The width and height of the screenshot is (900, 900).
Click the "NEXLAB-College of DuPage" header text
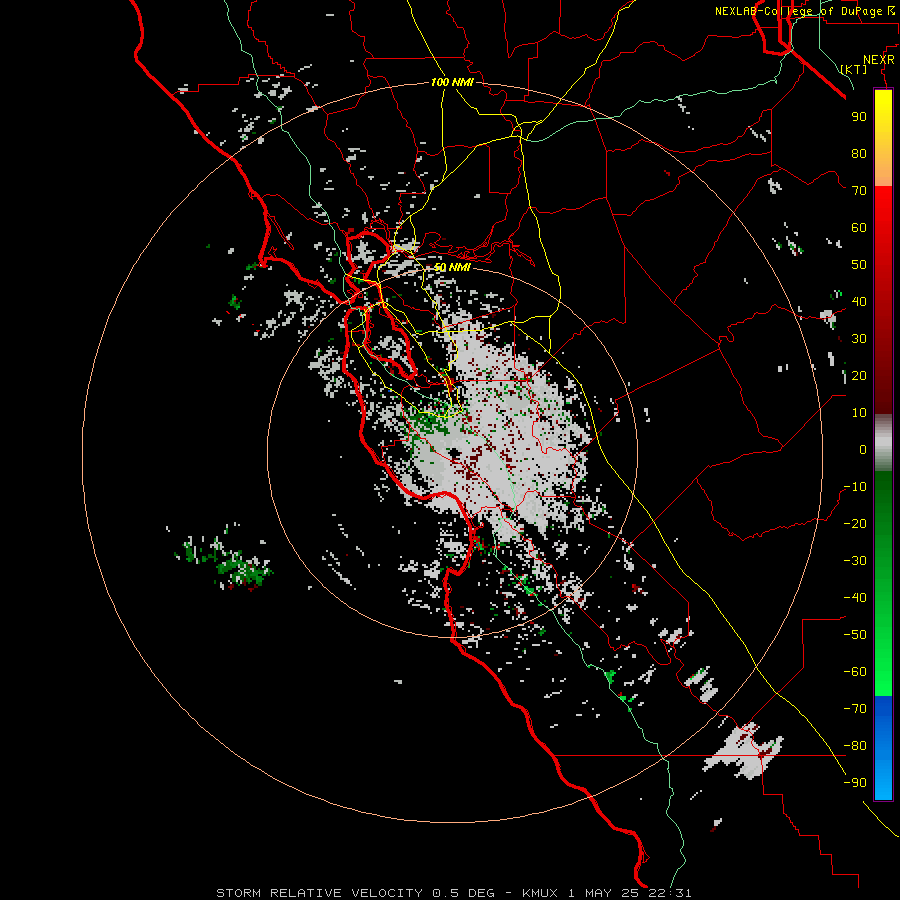(x=798, y=11)
